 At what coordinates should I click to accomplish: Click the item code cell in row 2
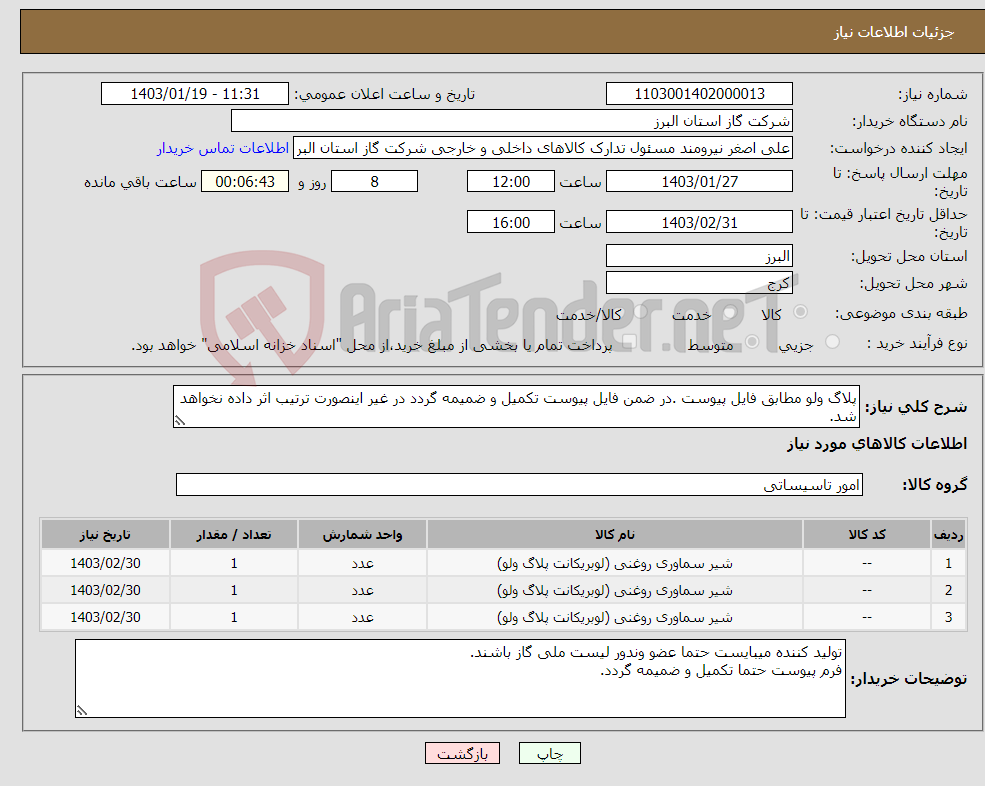(867, 591)
